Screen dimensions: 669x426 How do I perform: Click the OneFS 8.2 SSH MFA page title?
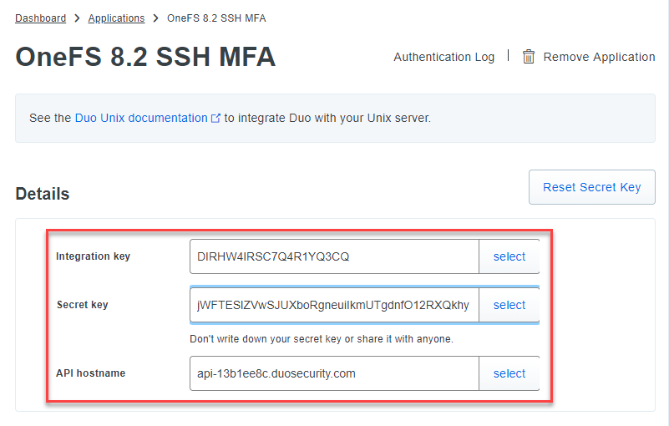click(x=145, y=57)
